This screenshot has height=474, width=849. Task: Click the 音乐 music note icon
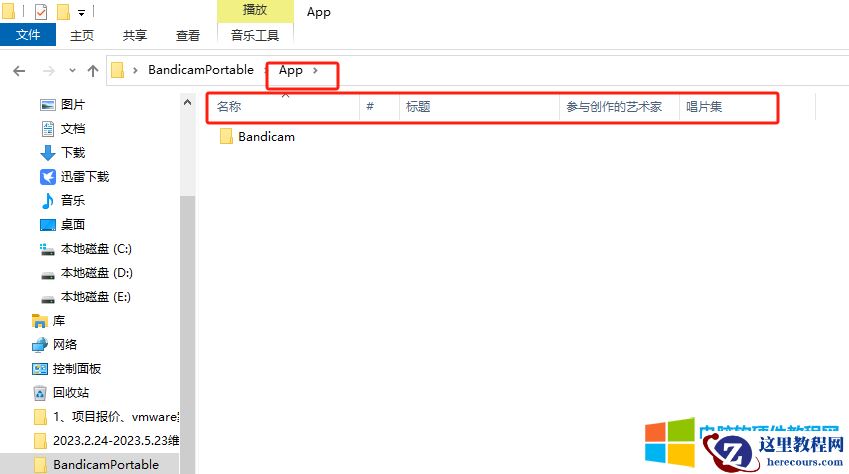tap(48, 200)
